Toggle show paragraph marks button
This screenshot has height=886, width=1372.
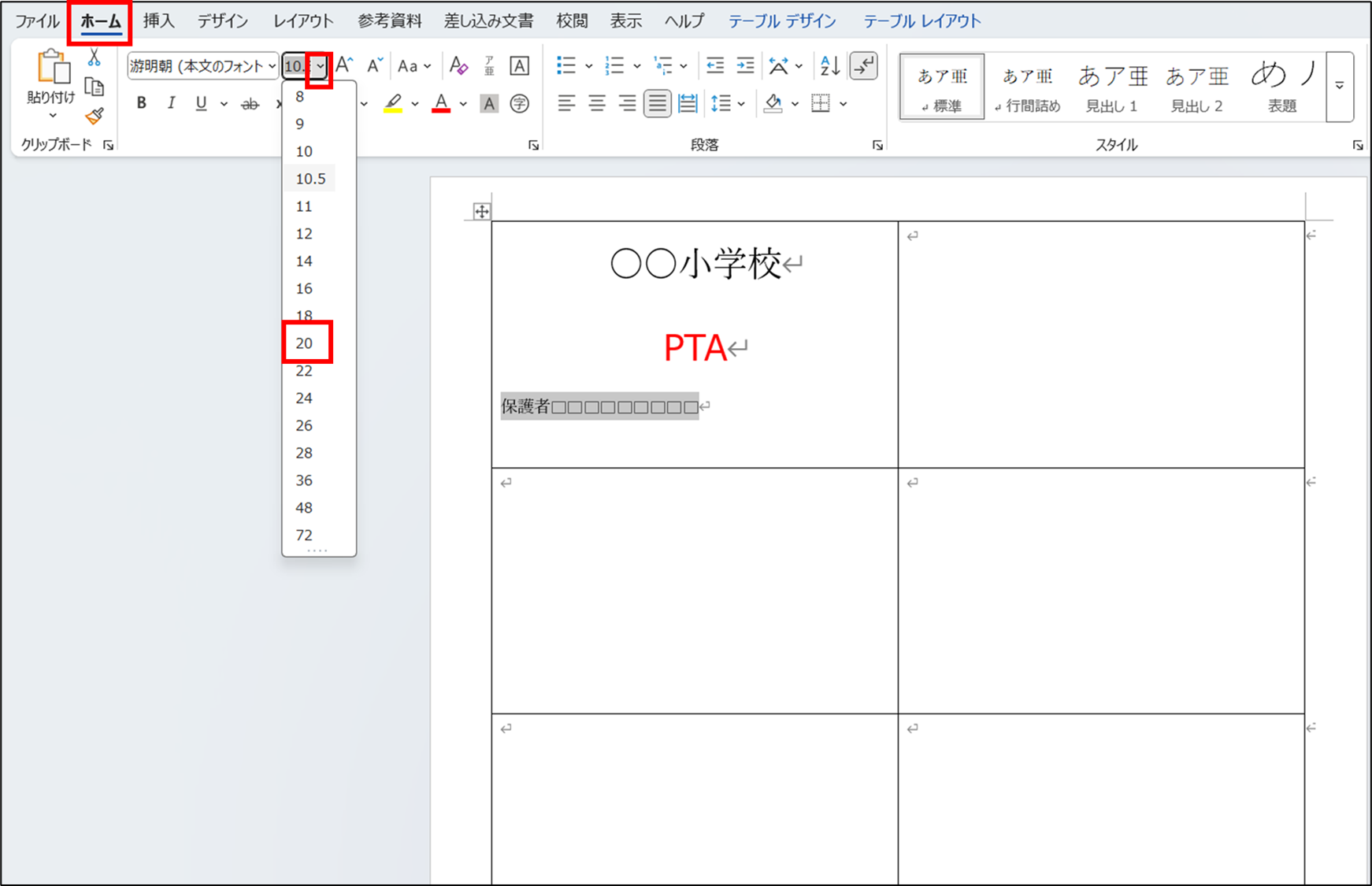coord(864,65)
